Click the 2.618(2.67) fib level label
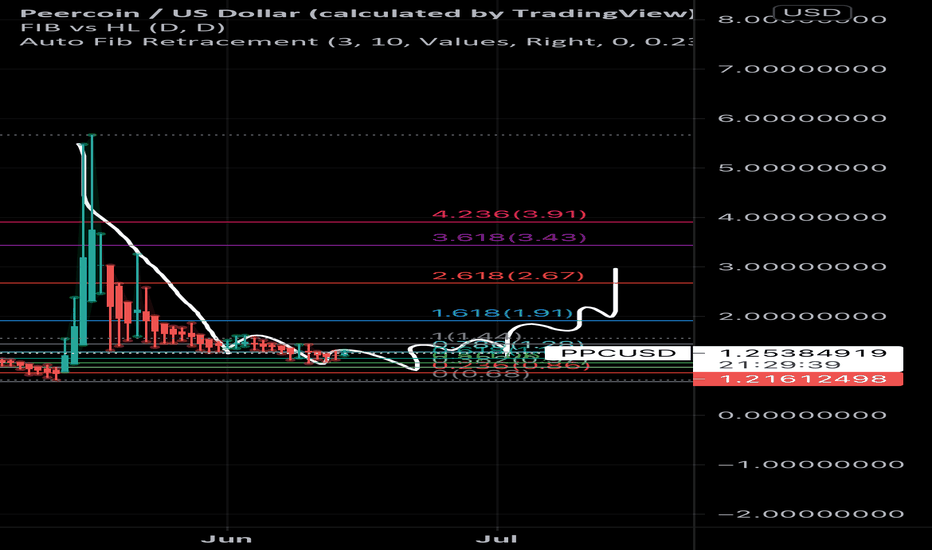This screenshot has width=932, height=550. (508, 275)
